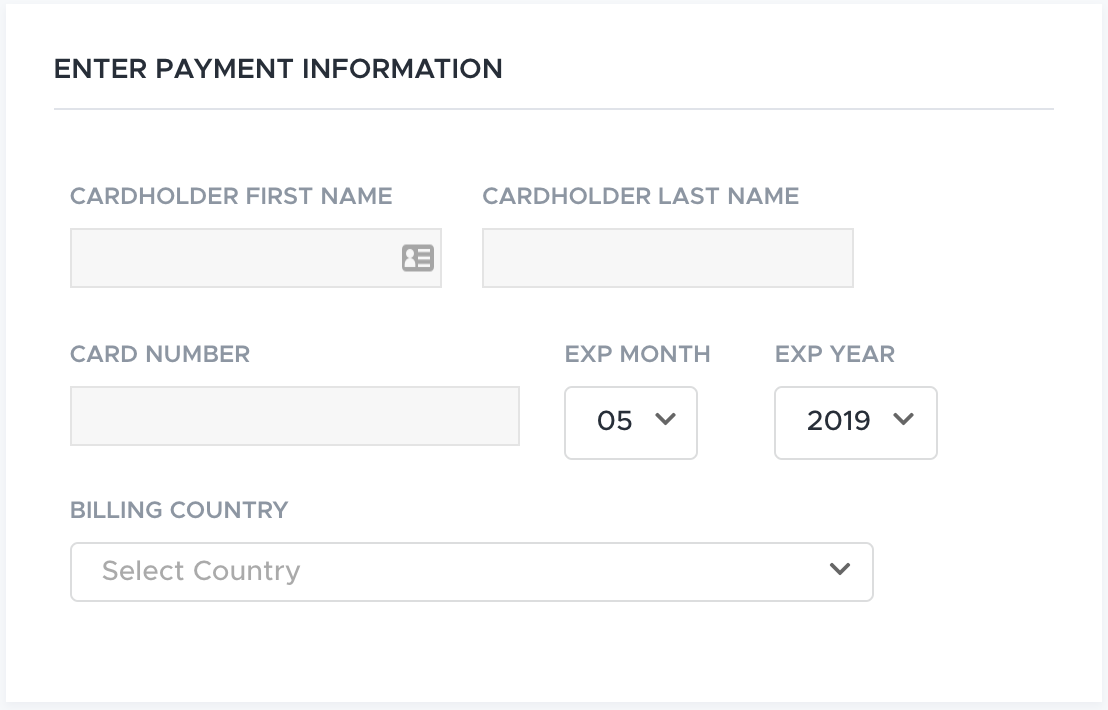Screen dimensions: 1108x710
Task: Click the Exp Month label
Action: 637,354
